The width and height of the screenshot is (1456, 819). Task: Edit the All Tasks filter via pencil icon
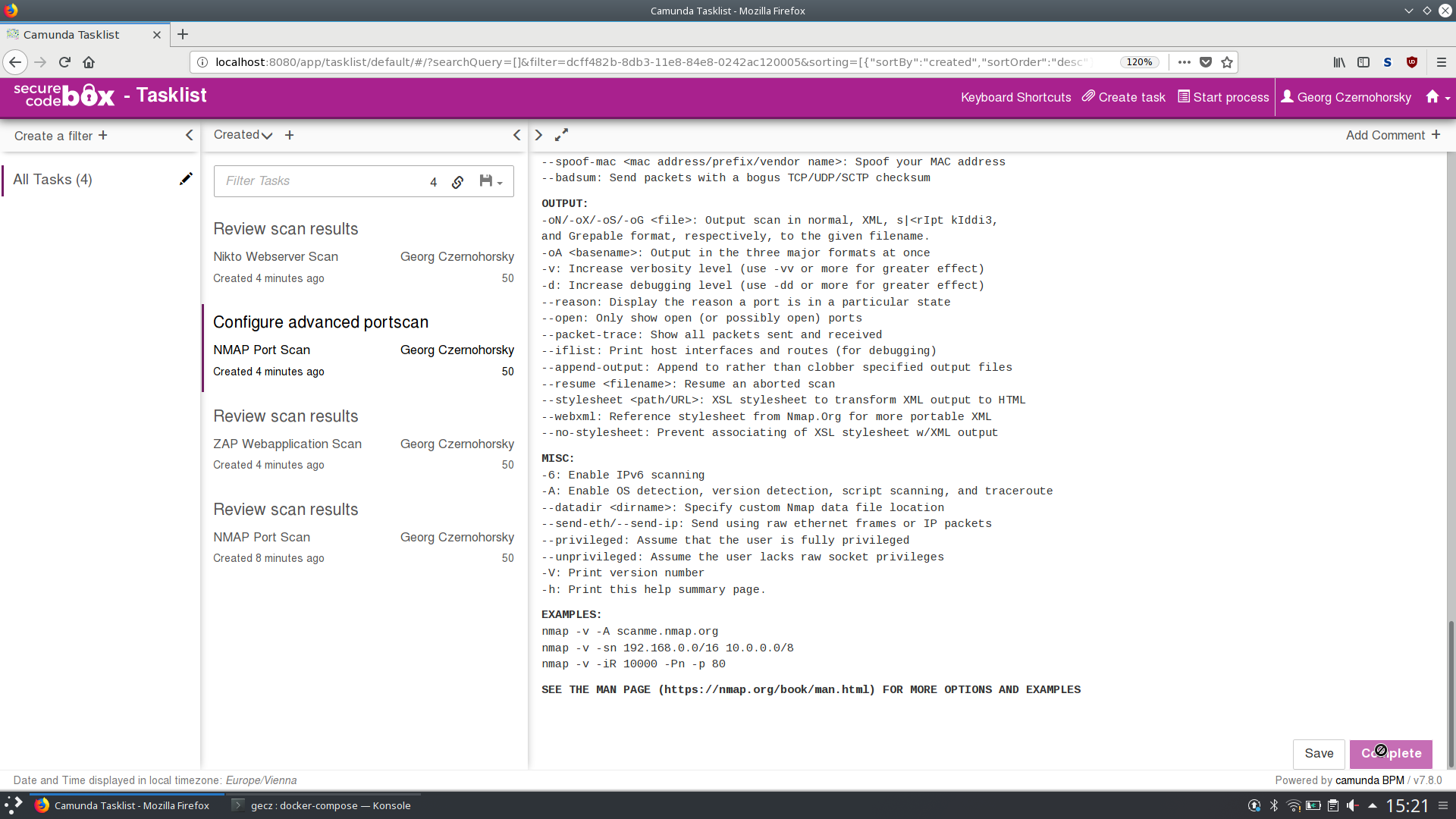186,179
